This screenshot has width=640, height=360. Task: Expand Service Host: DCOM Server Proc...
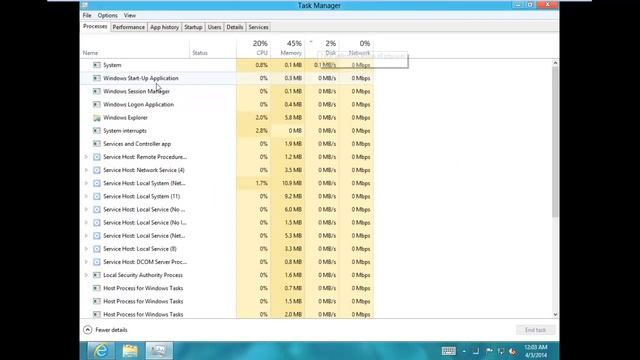tap(86, 262)
